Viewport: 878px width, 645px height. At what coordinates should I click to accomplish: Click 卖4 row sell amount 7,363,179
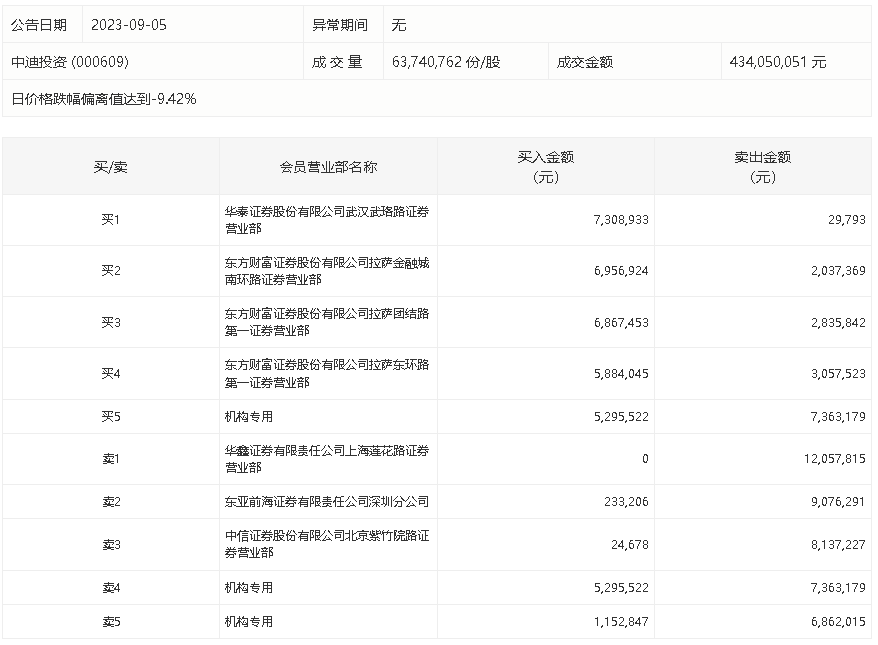[838, 587]
